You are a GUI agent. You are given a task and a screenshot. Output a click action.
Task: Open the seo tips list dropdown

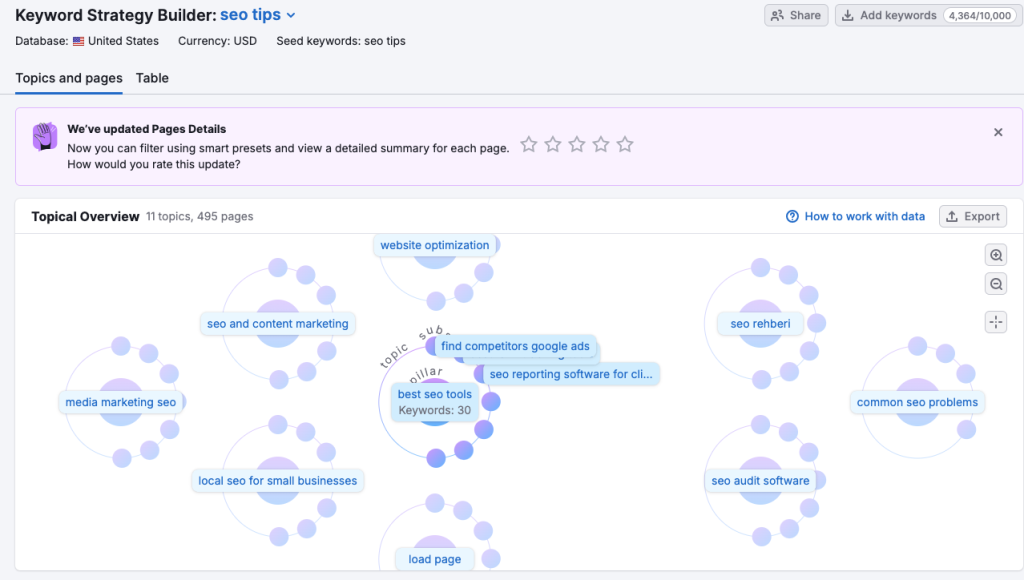tap(257, 14)
